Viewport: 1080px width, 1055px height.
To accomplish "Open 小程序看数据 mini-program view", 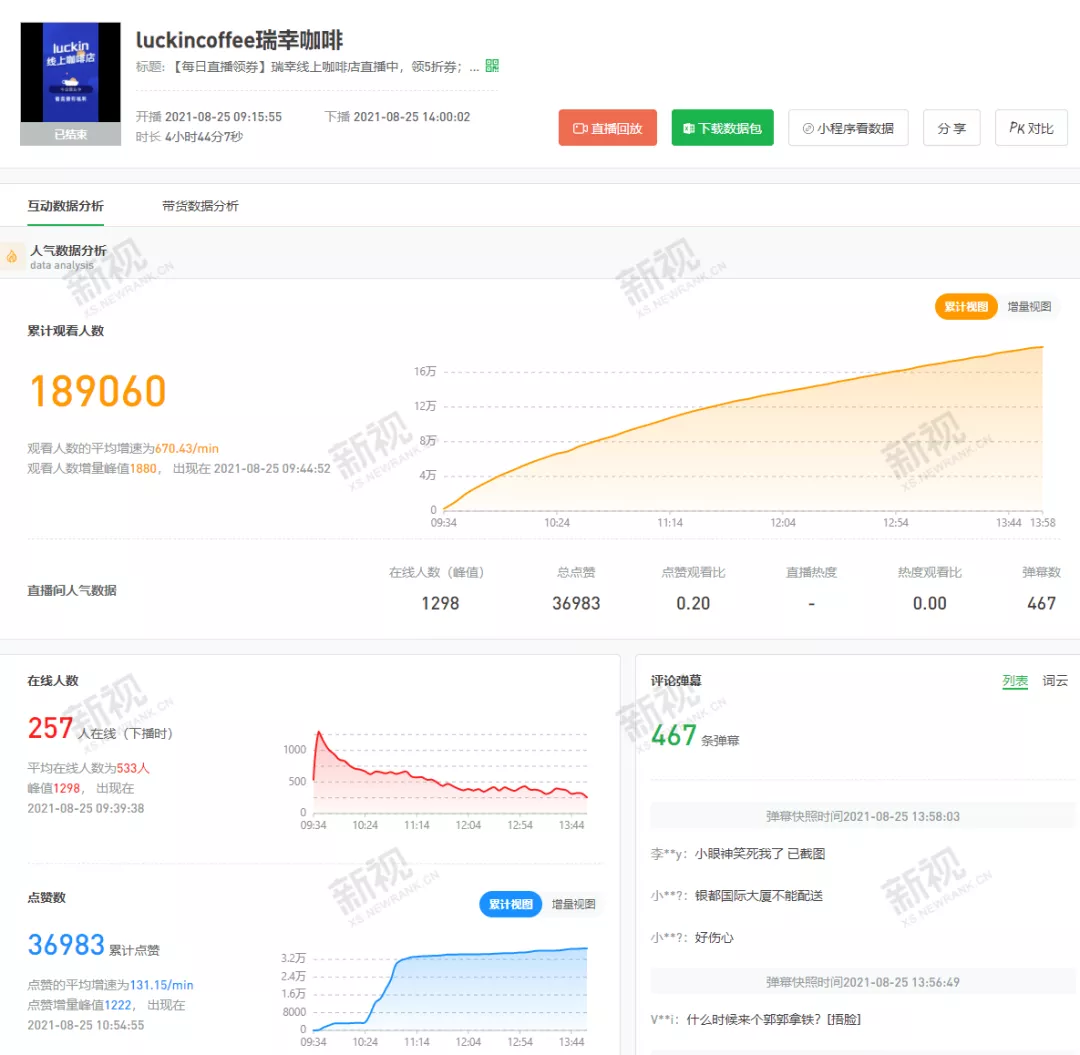I will 848,128.
